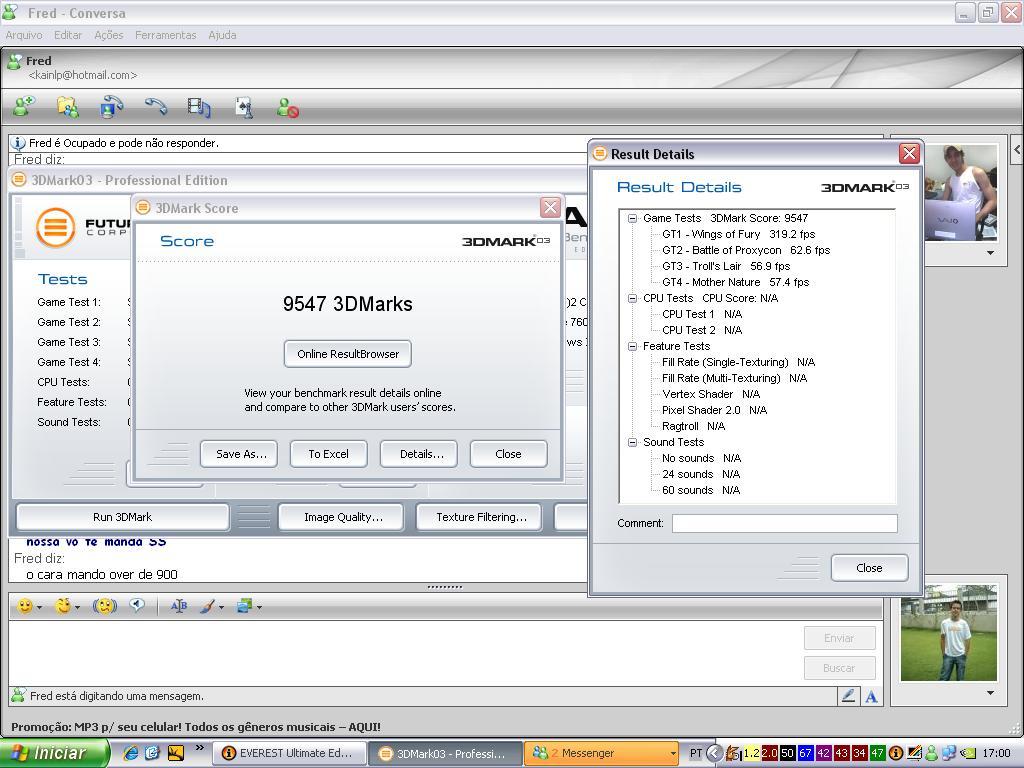Switch to the EVEREST Ultimate Edition taskbar window
This screenshot has height=768, width=1024.
coord(289,753)
